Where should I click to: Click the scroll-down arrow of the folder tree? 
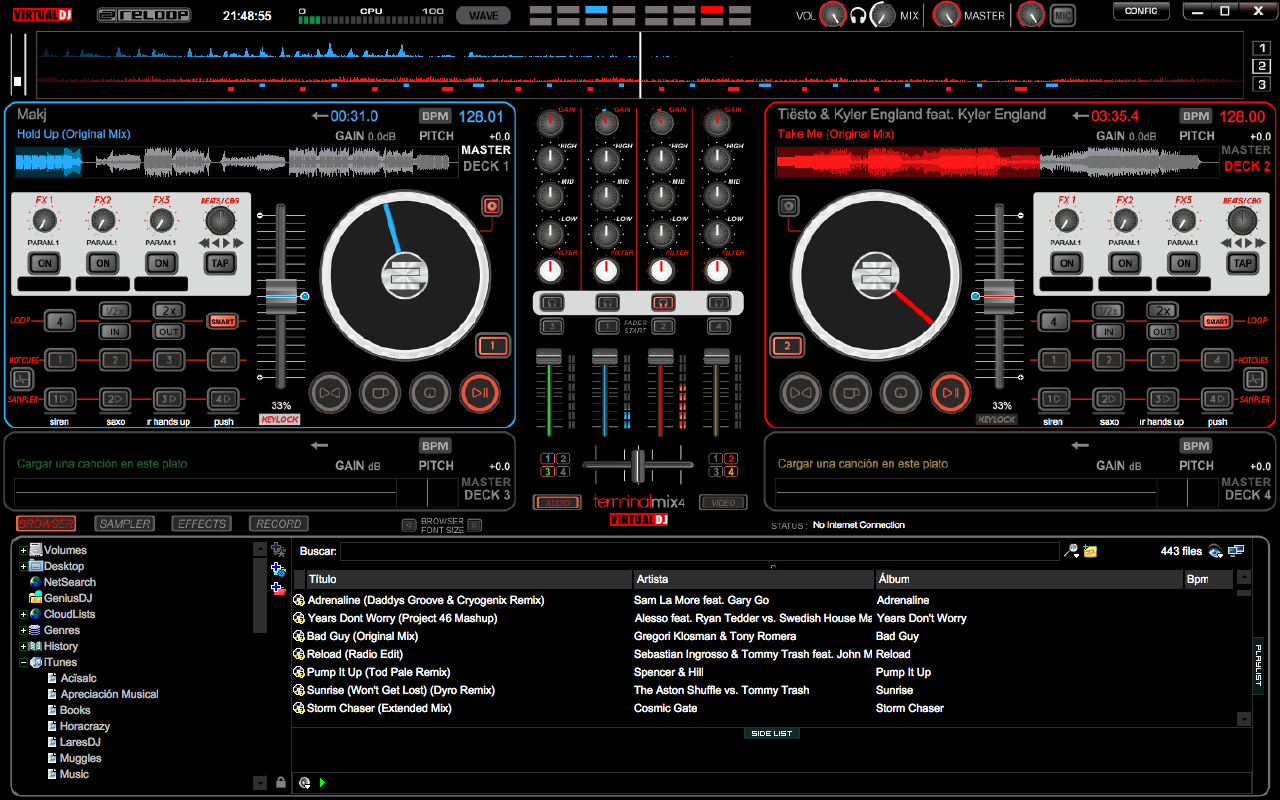click(260, 783)
